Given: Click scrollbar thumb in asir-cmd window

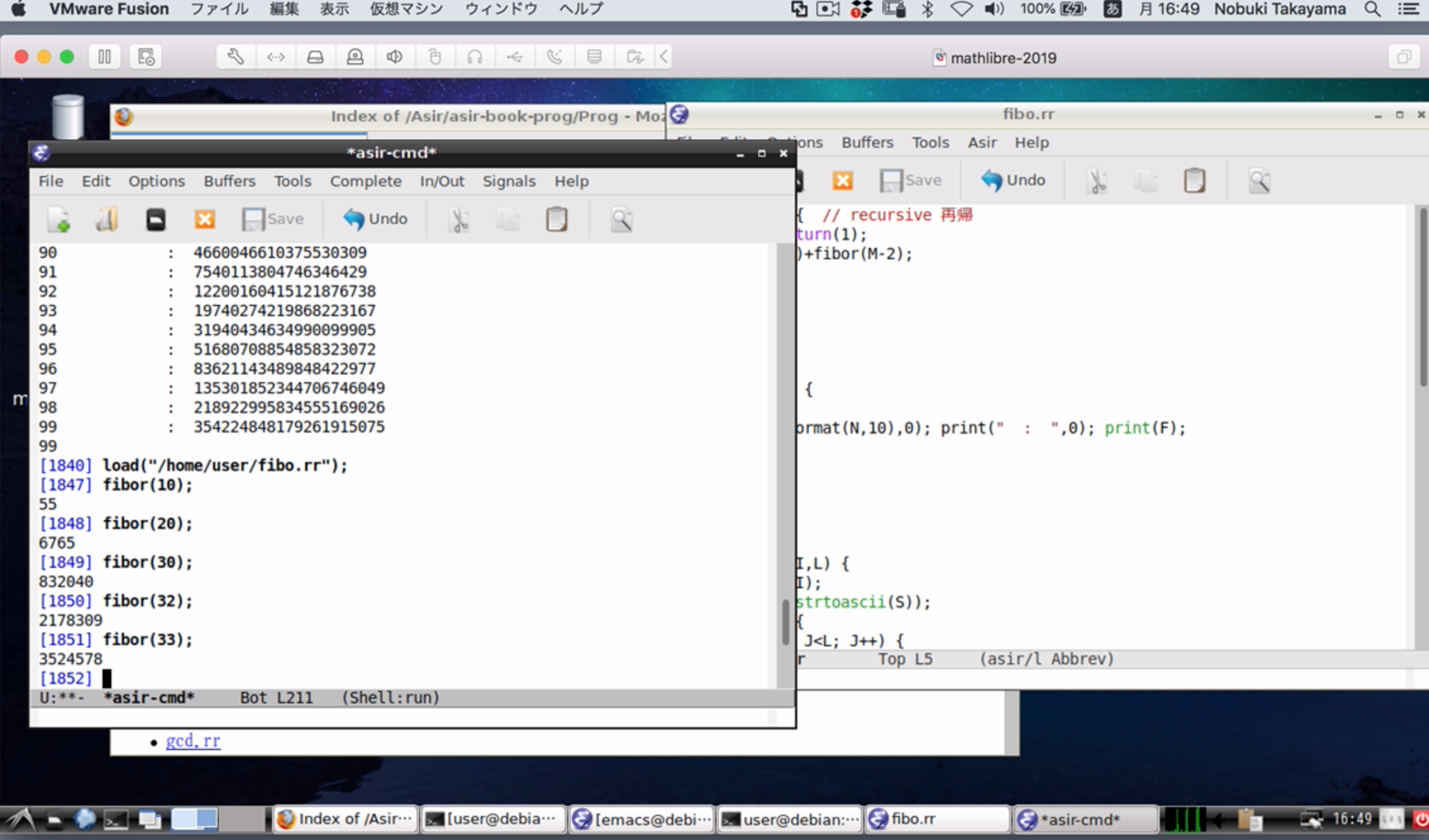Looking at the screenshot, I should pyautogui.click(x=785, y=622).
